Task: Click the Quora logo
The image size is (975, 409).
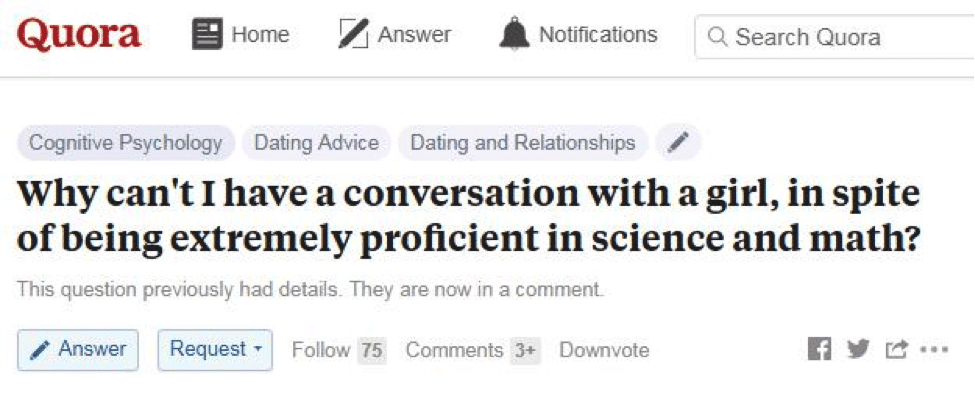Action: pyautogui.click(x=79, y=35)
